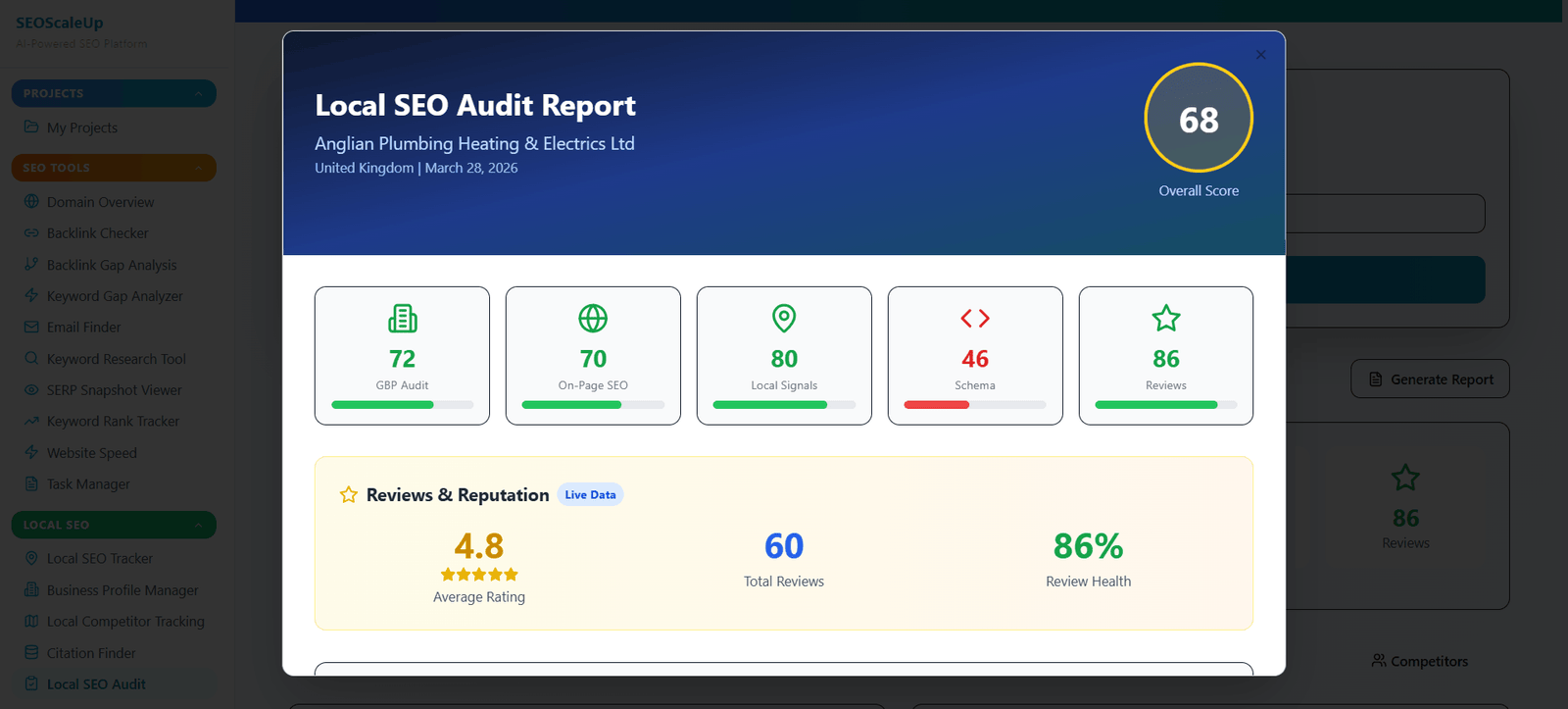
Task: Collapse the SEO TOOLS sidebar section
Action: [114, 168]
